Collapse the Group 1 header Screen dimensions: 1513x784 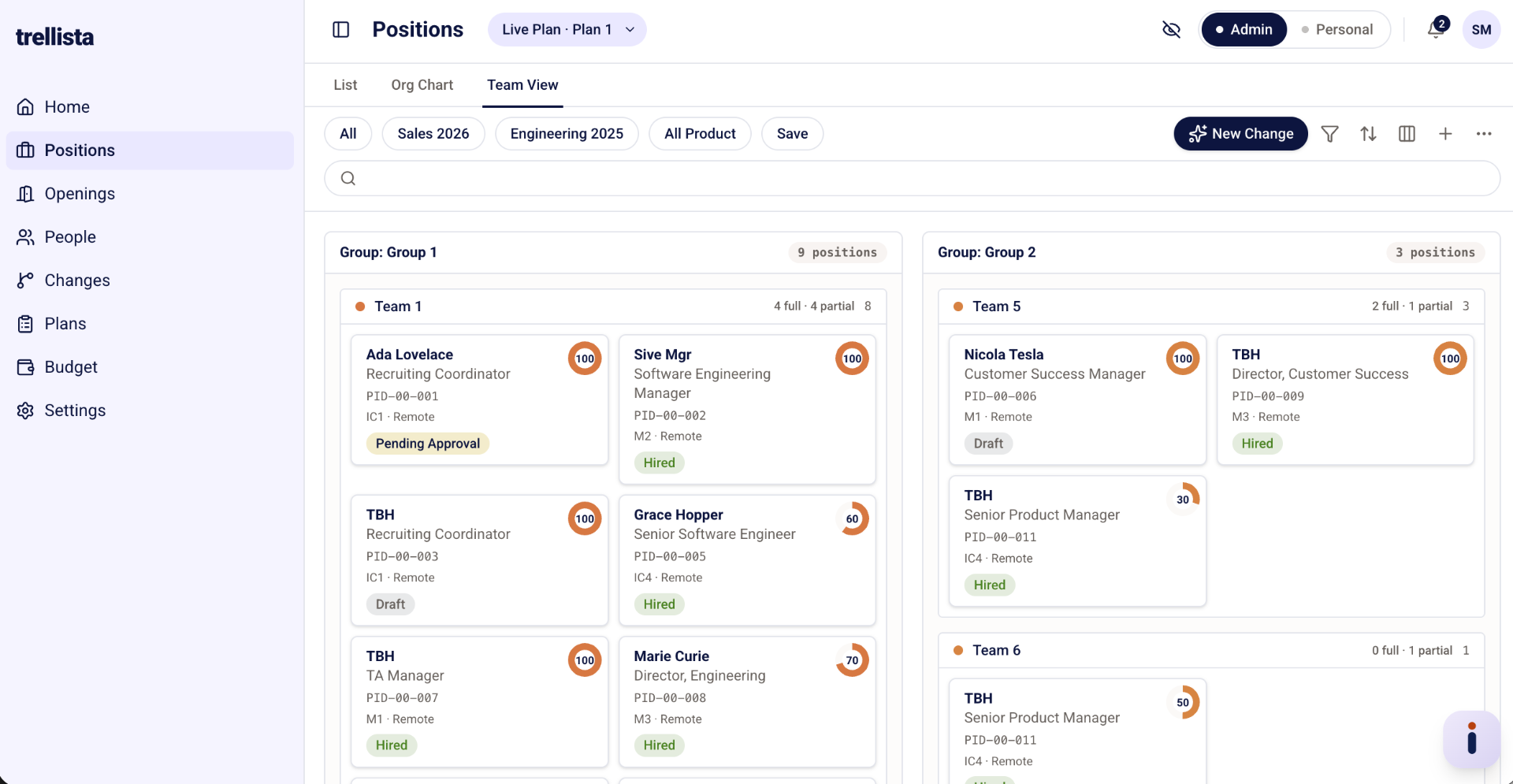613,253
